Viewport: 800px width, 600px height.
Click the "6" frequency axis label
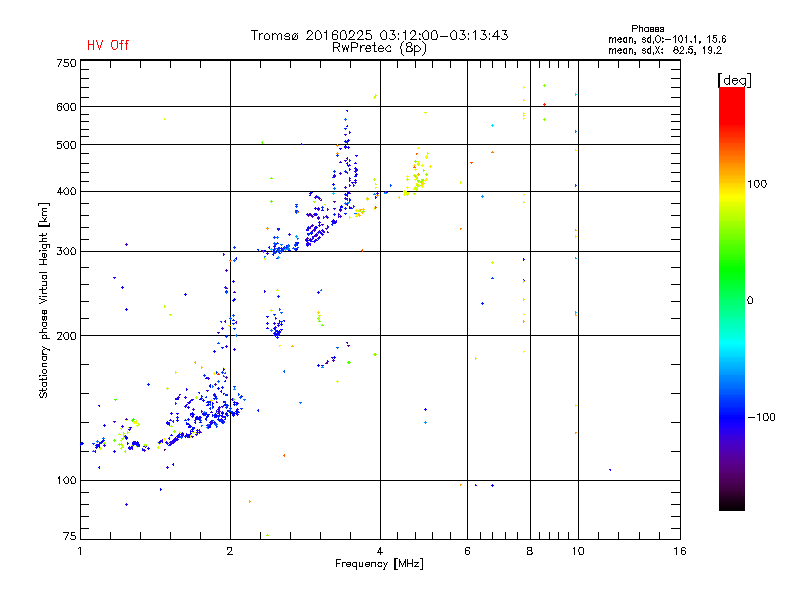(467, 551)
